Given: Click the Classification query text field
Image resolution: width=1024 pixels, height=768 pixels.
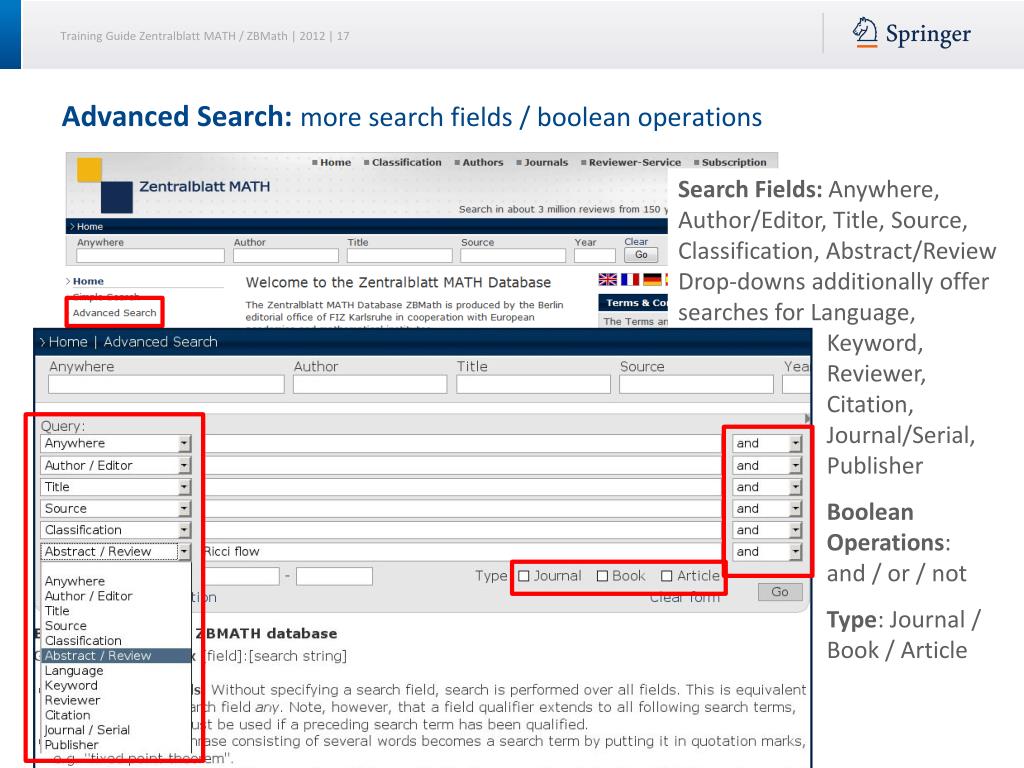Looking at the screenshot, I should tap(462, 530).
